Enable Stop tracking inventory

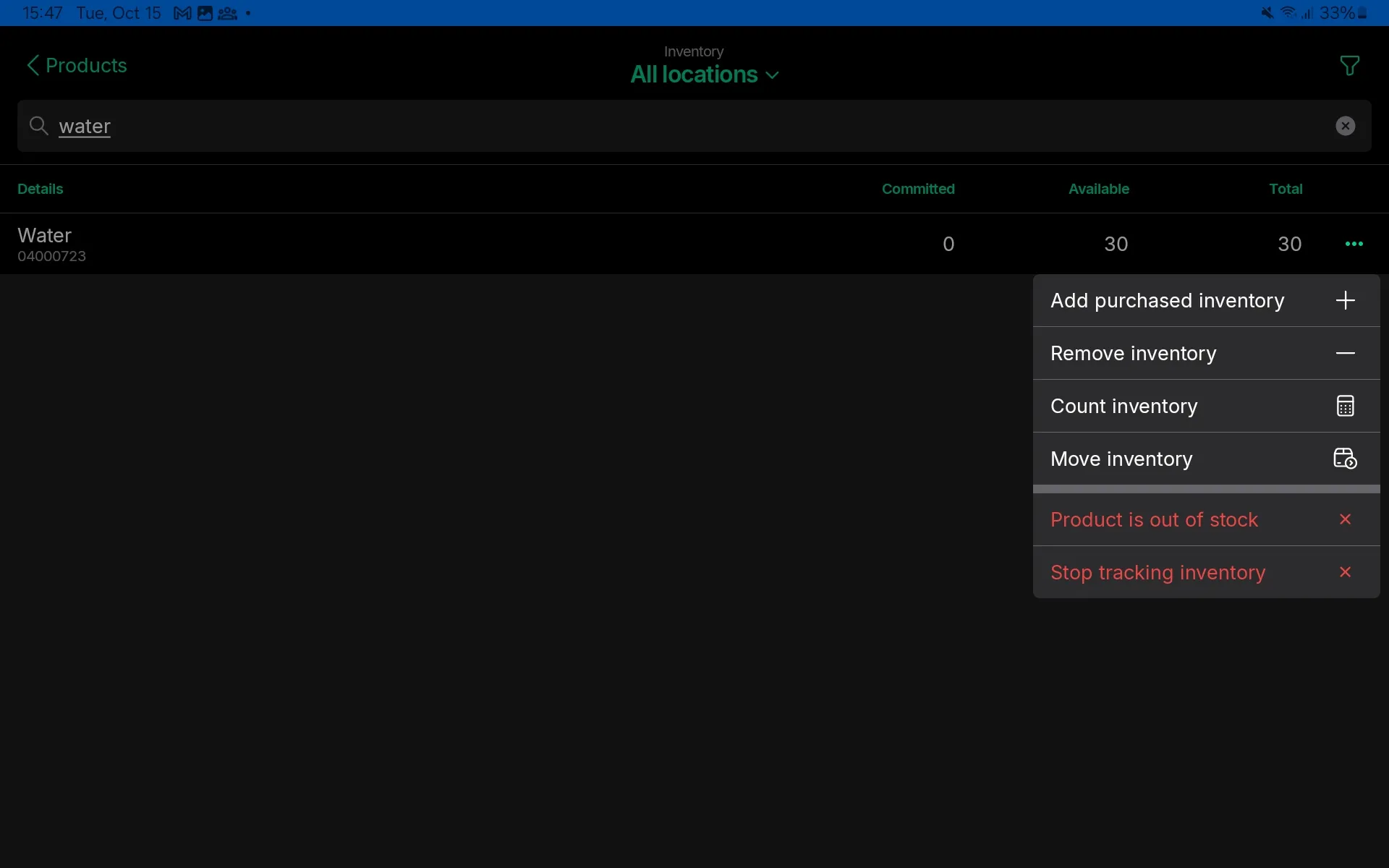[x=1157, y=572]
